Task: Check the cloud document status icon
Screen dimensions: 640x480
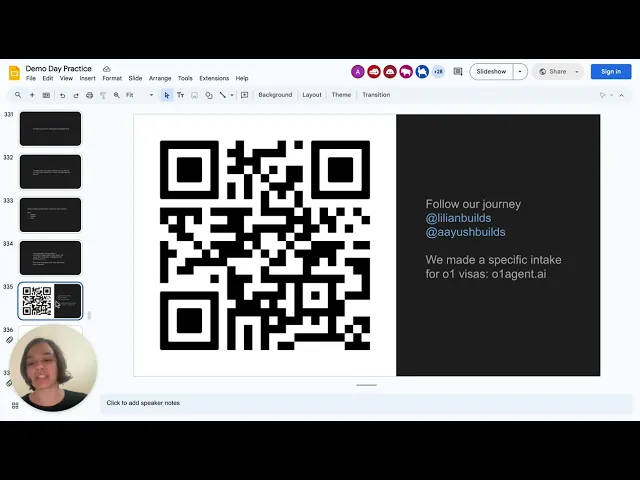Action: click(107, 69)
